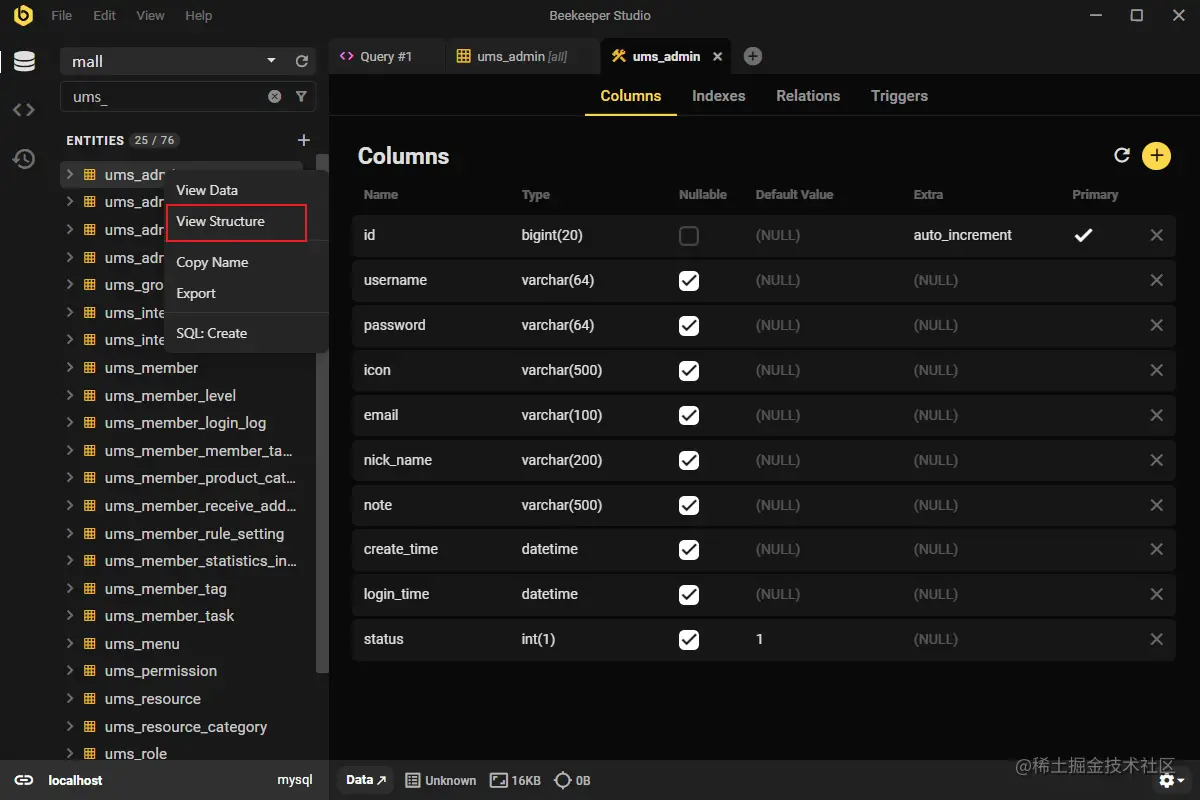Delete the id column row
The height and width of the screenshot is (800, 1200).
click(x=1157, y=235)
